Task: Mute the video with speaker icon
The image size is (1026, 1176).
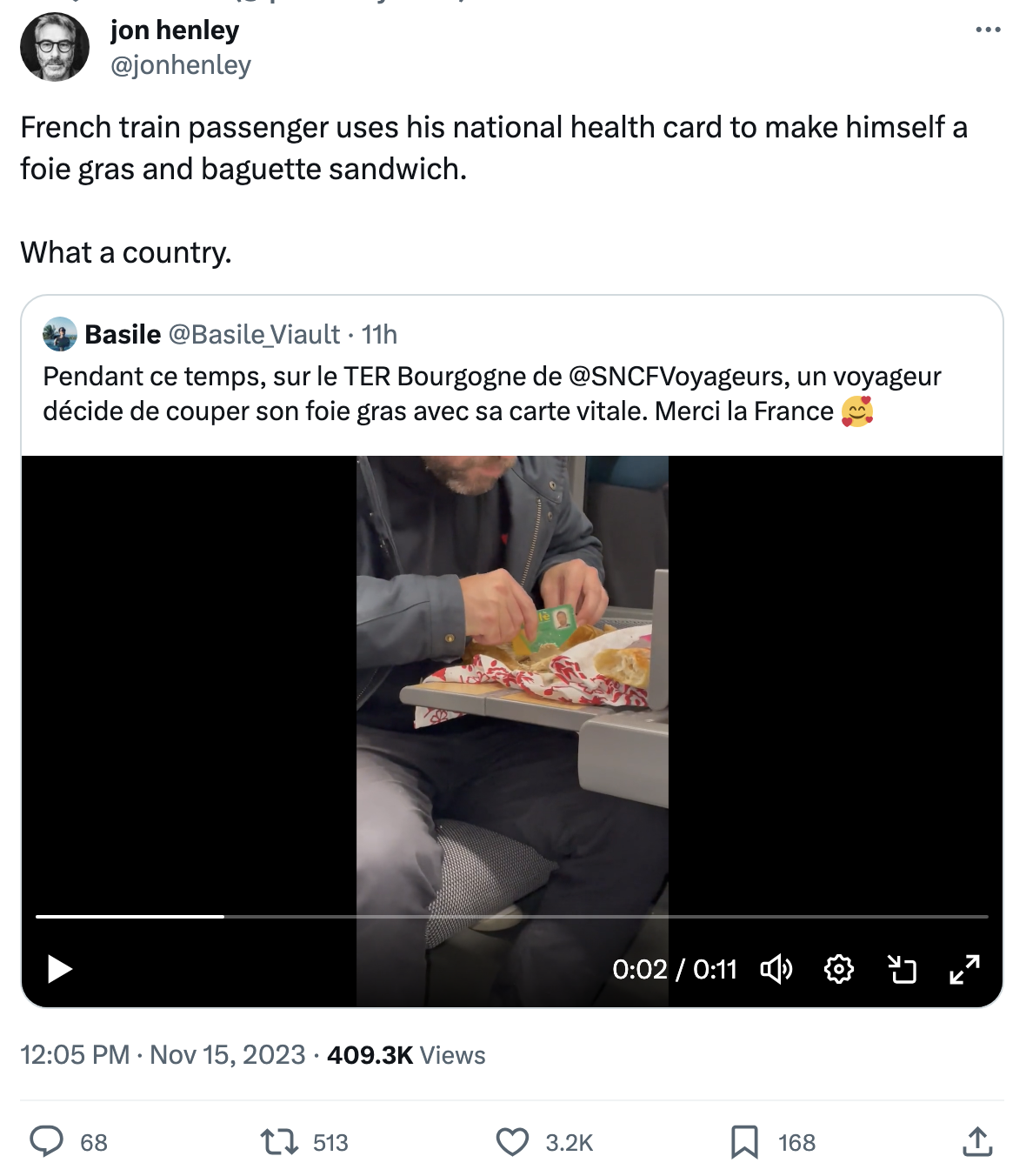Action: coord(776,968)
